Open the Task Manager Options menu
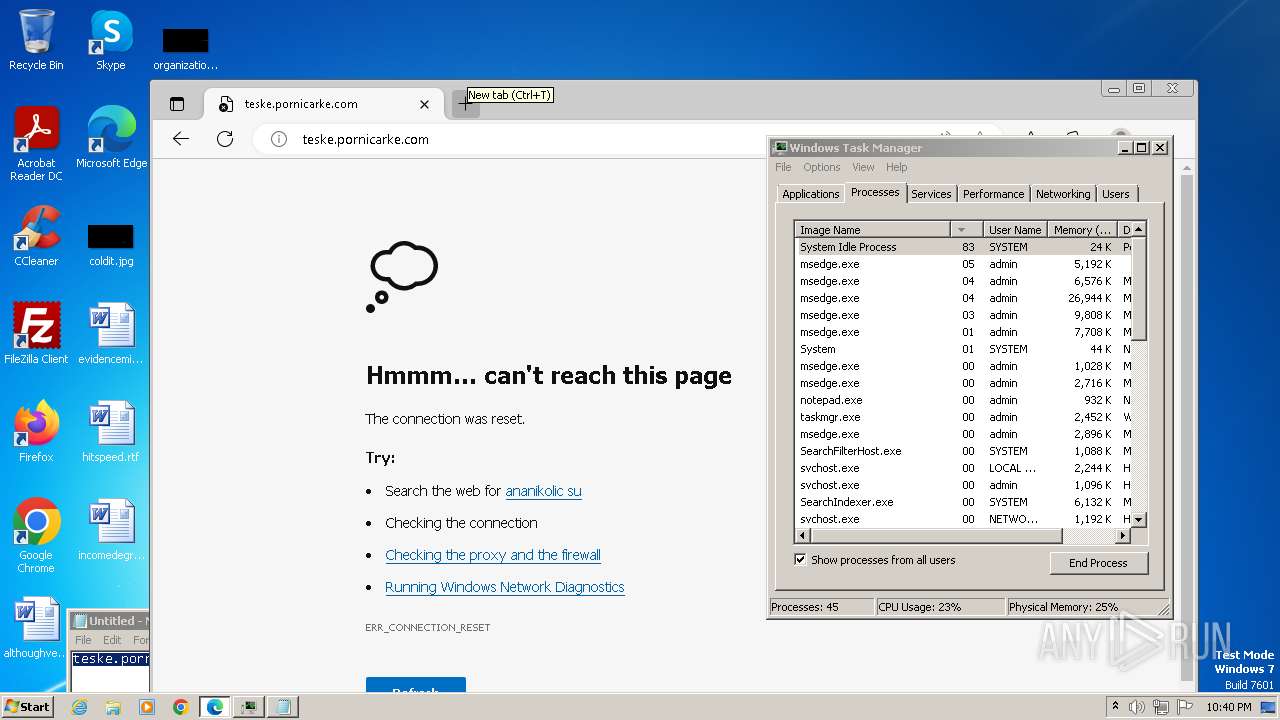 [822, 167]
